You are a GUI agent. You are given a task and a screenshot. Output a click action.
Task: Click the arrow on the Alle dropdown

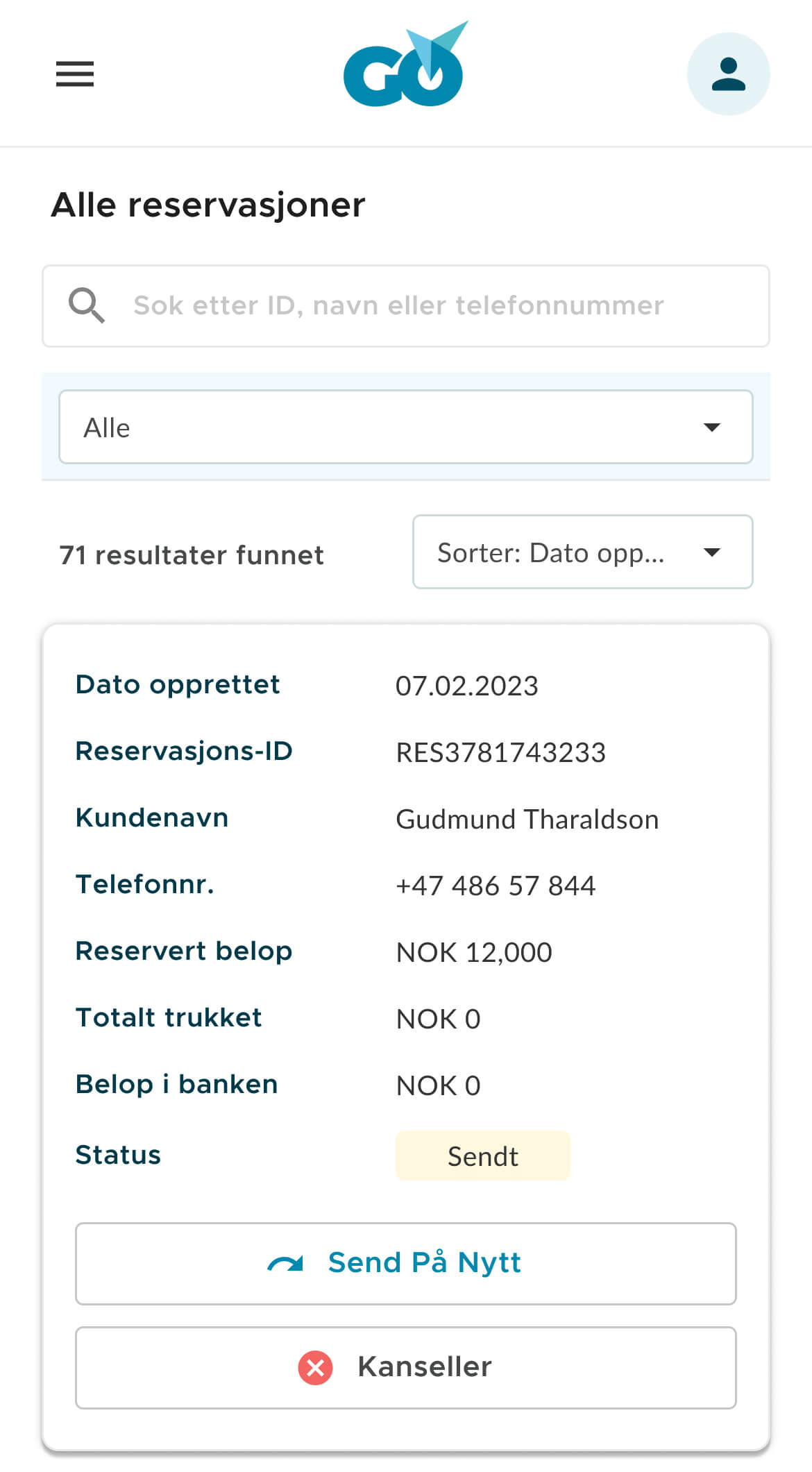(711, 427)
